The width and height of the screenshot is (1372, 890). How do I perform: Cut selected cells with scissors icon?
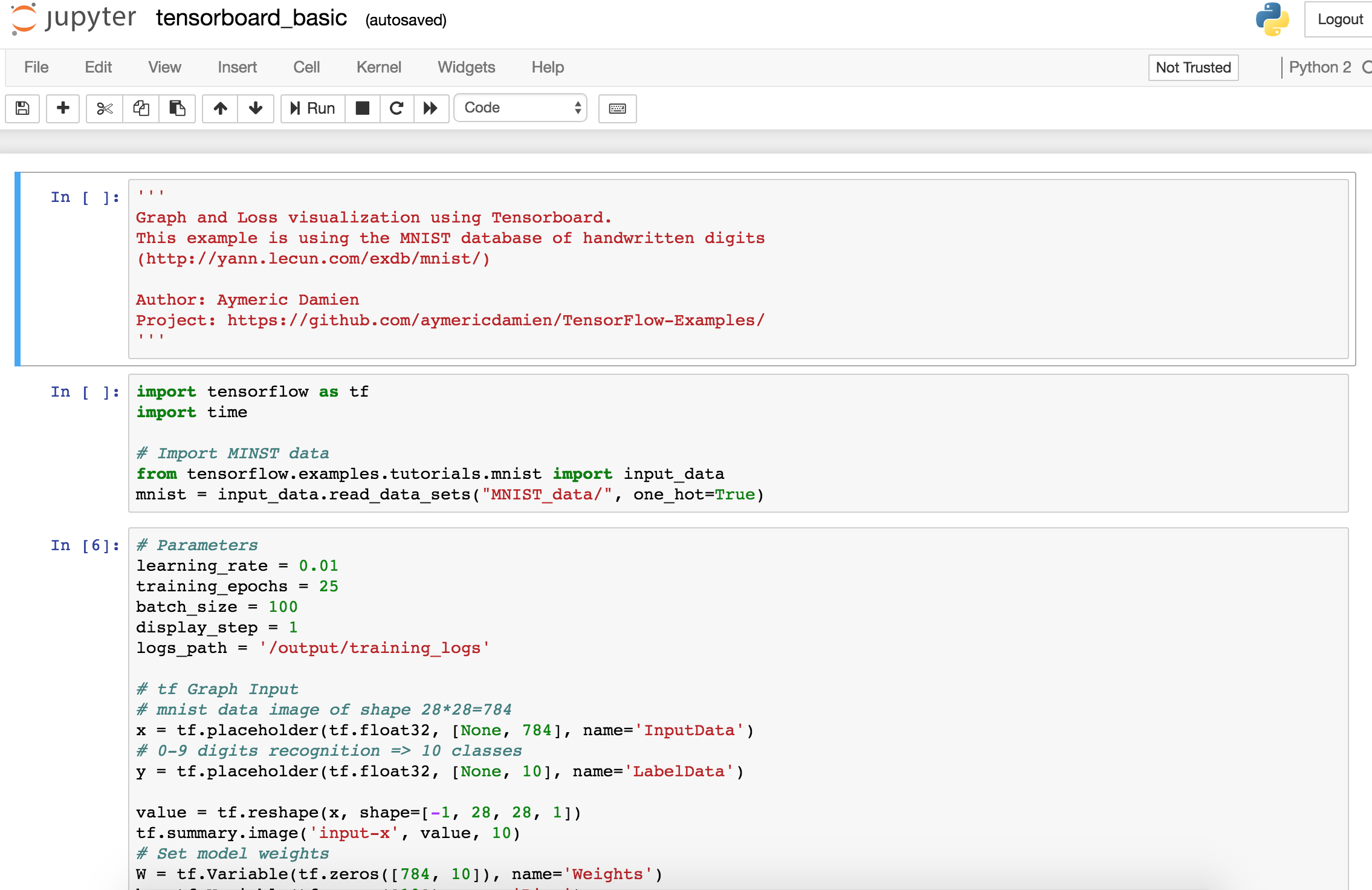pyautogui.click(x=105, y=108)
